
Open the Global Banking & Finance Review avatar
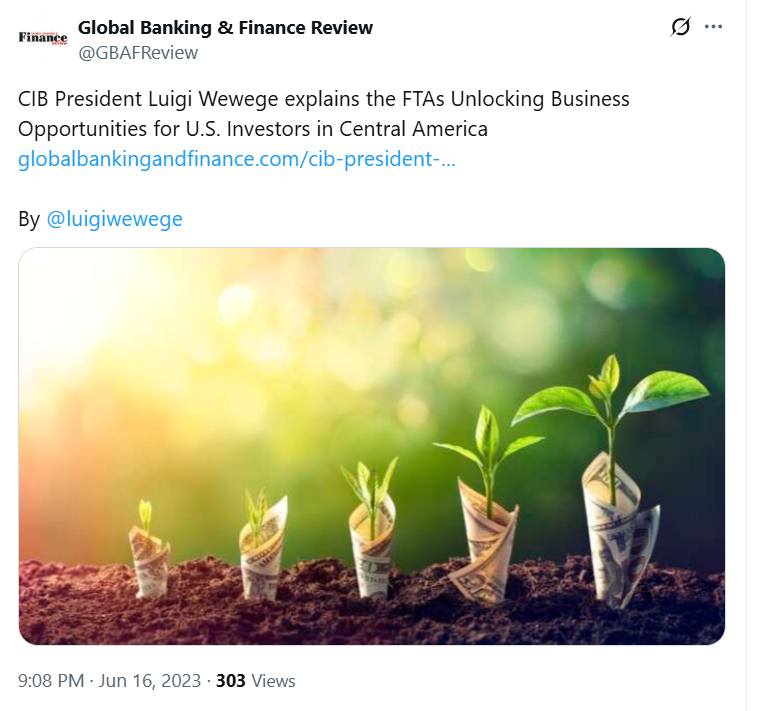point(43,38)
